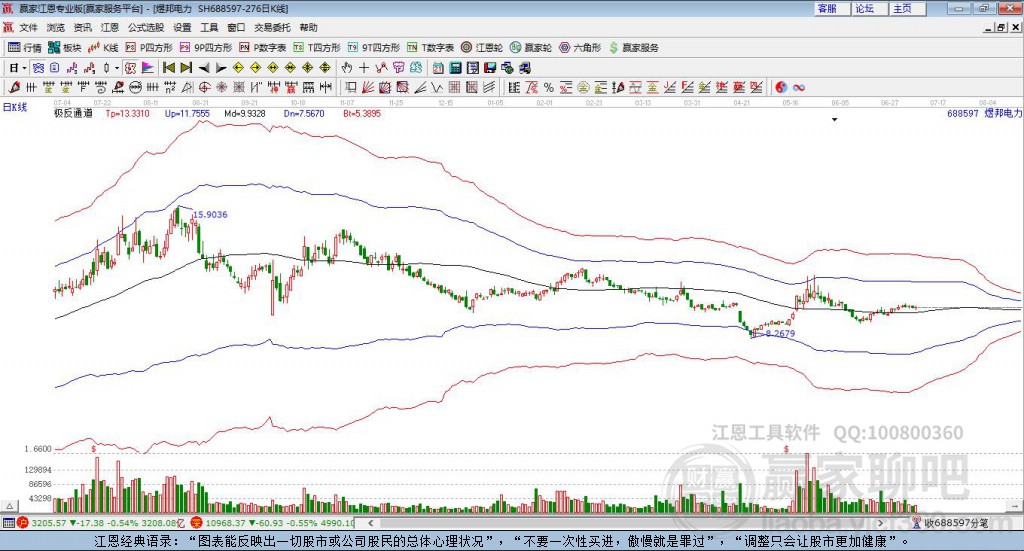Click the 论坛 forum button
Image resolution: width=1024 pixels, height=551 pixels.
[x=870, y=8]
